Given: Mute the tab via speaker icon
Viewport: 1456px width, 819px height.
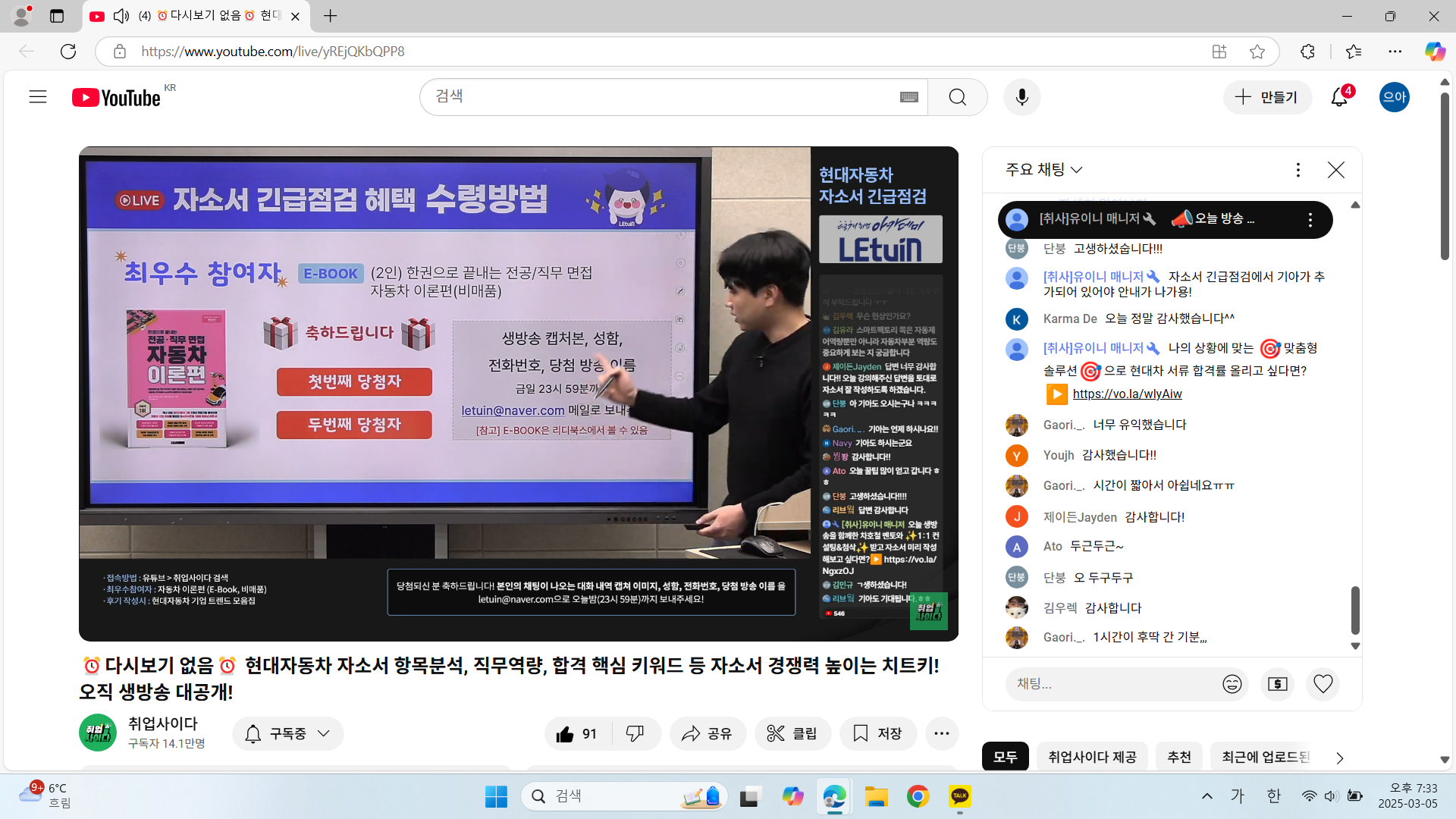Looking at the screenshot, I should coord(121,16).
